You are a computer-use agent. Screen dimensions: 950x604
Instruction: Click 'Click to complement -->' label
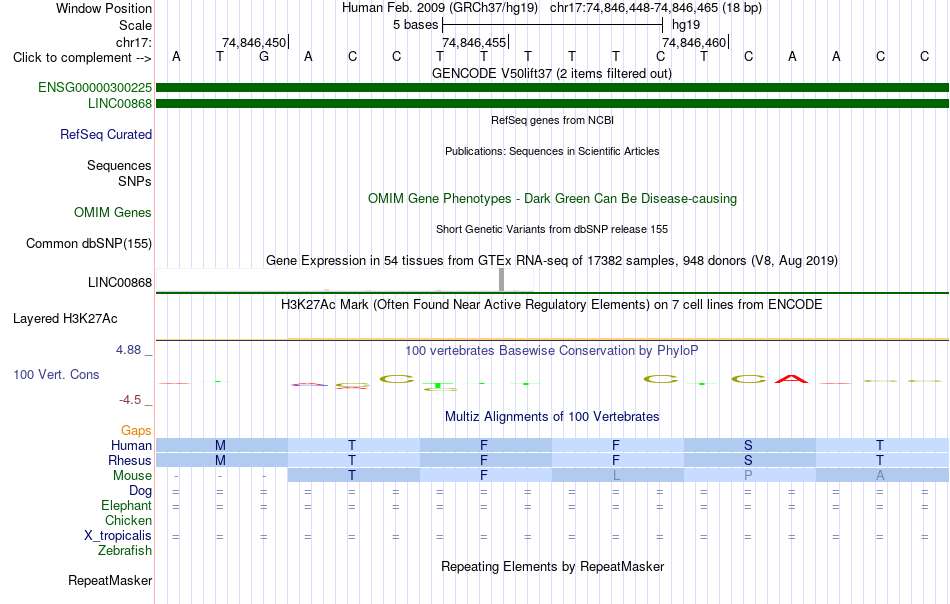(x=82, y=58)
